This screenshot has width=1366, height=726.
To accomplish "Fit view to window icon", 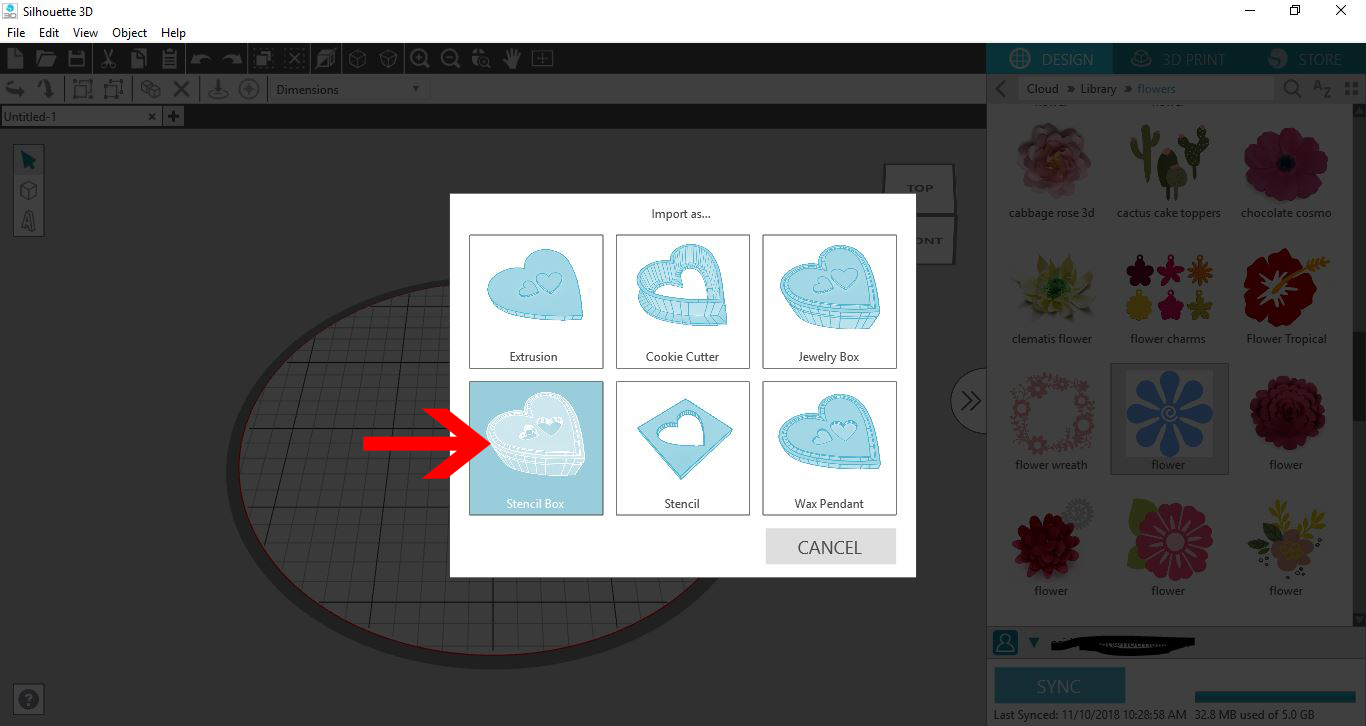I will point(542,59).
